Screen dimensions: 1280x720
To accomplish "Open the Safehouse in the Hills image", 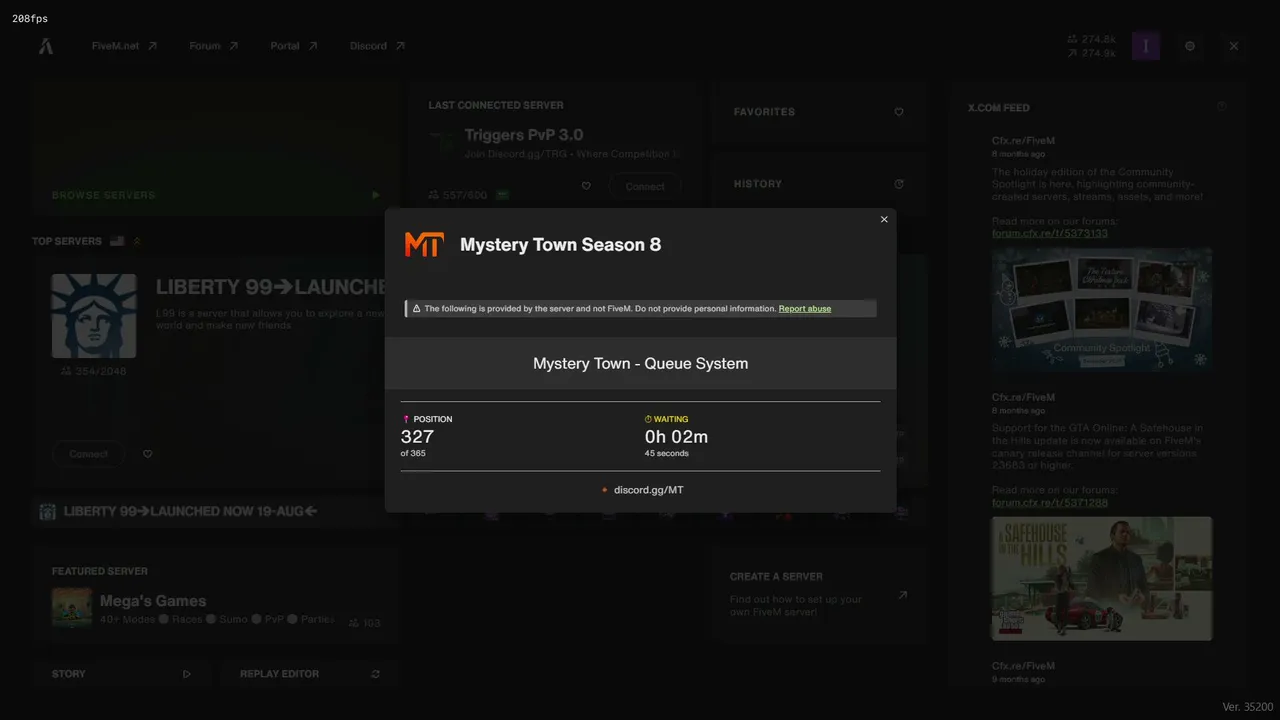I will pyautogui.click(x=1102, y=578).
